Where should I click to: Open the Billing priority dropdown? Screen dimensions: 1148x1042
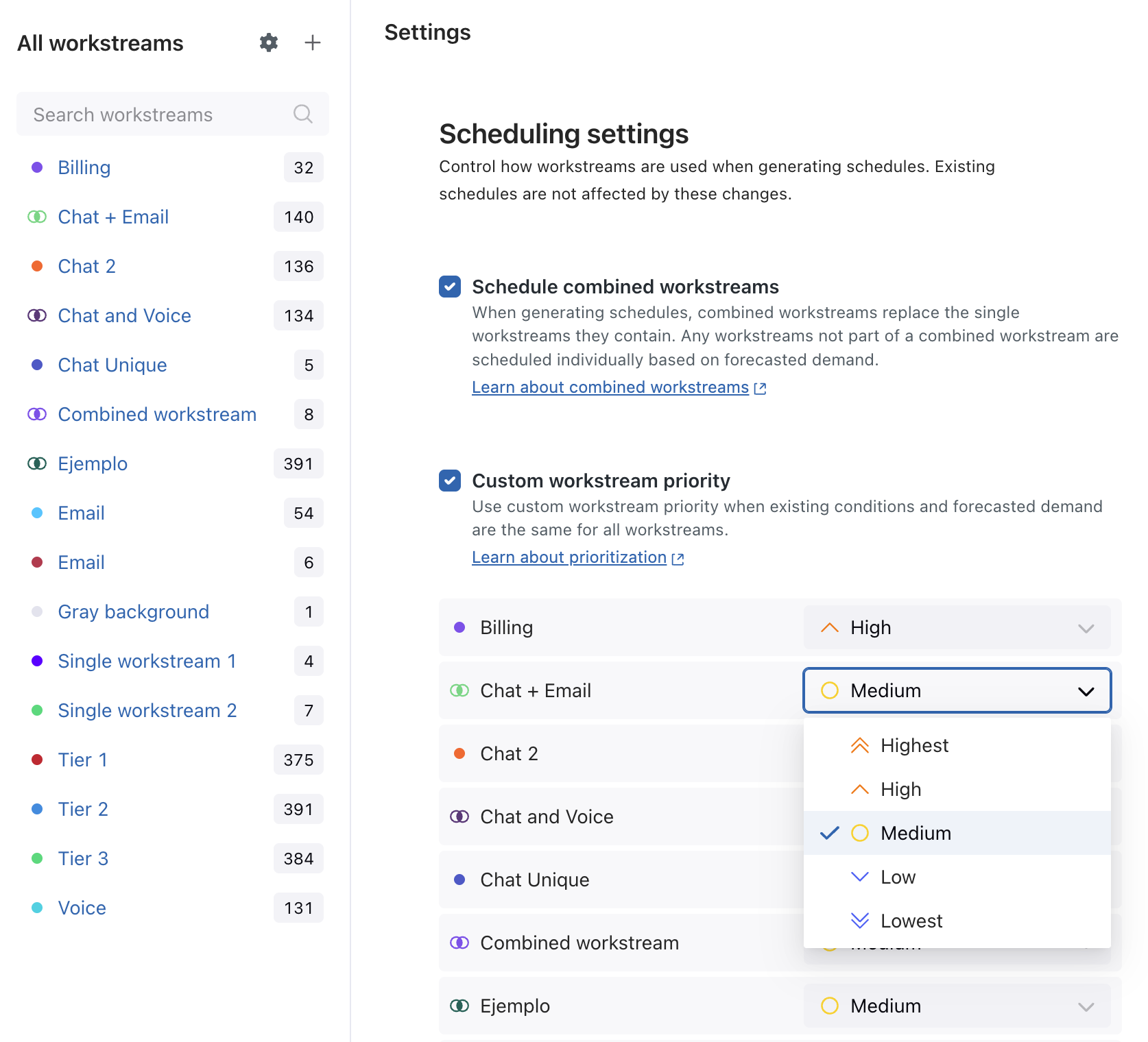pos(957,627)
